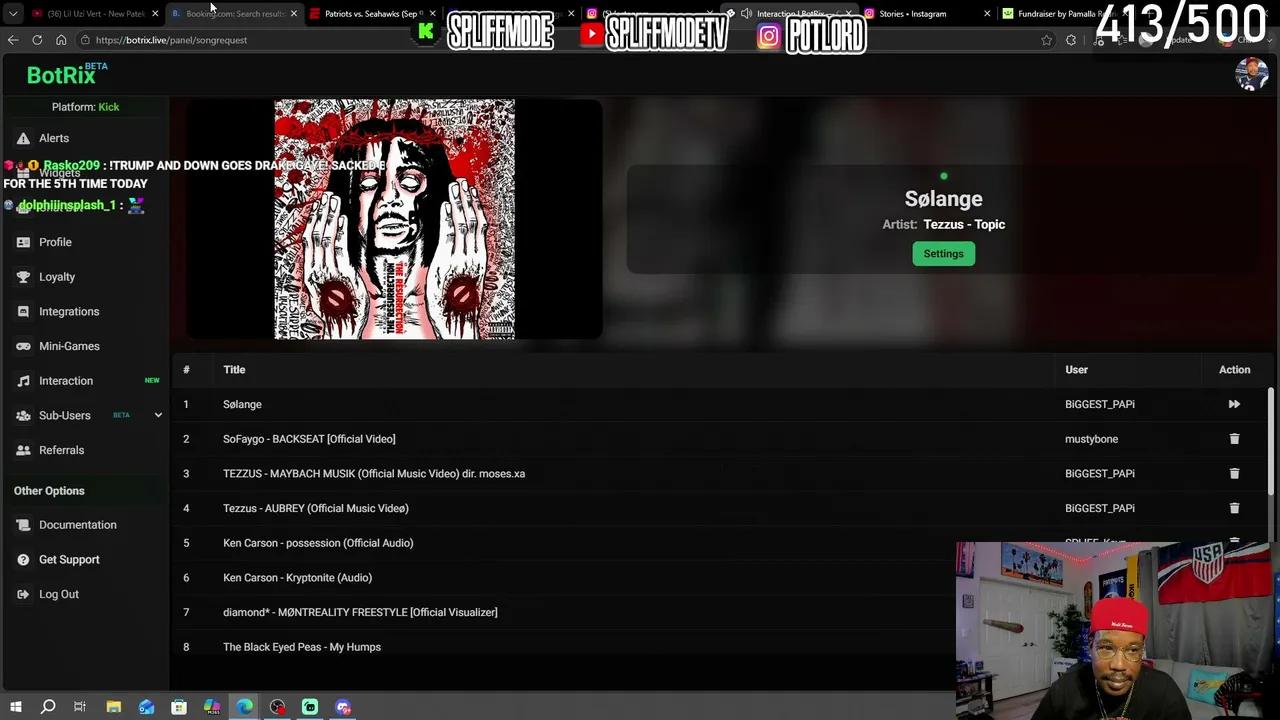Bookmark this page with the star icon
The width and height of the screenshot is (1280, 720).
point(1046,40)
